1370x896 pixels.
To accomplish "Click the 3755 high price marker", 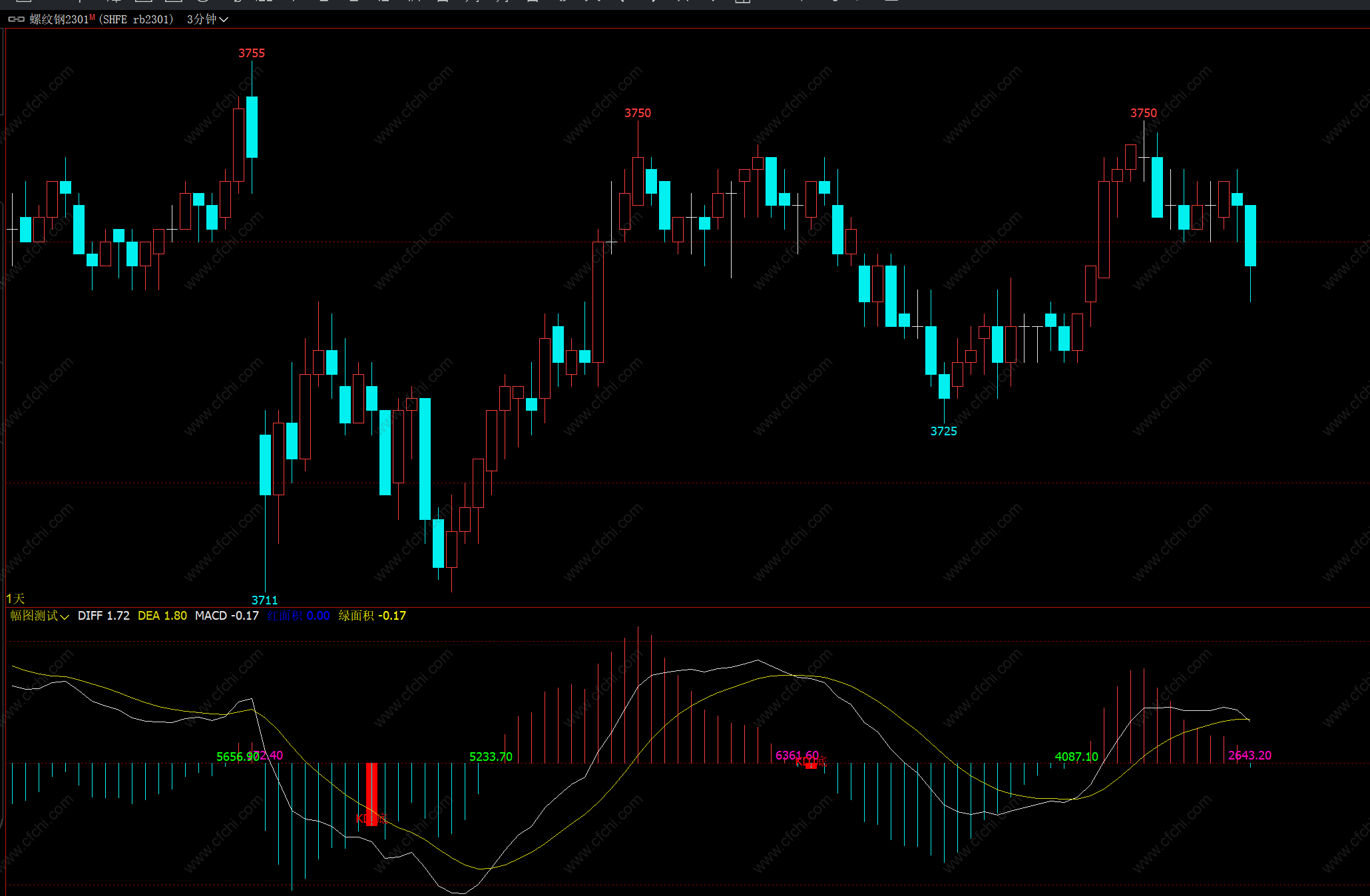I will click(252, 53).
